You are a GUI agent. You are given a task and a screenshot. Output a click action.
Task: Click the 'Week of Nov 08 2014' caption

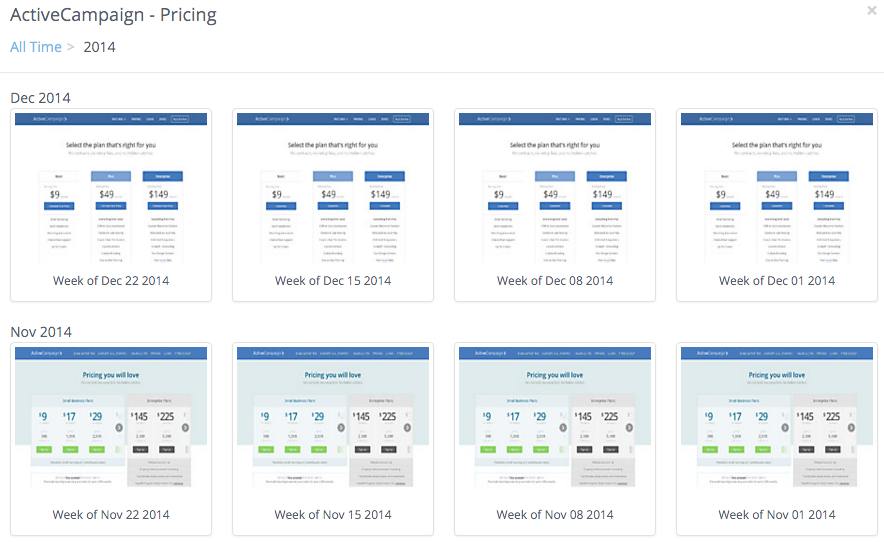[555, 515]
